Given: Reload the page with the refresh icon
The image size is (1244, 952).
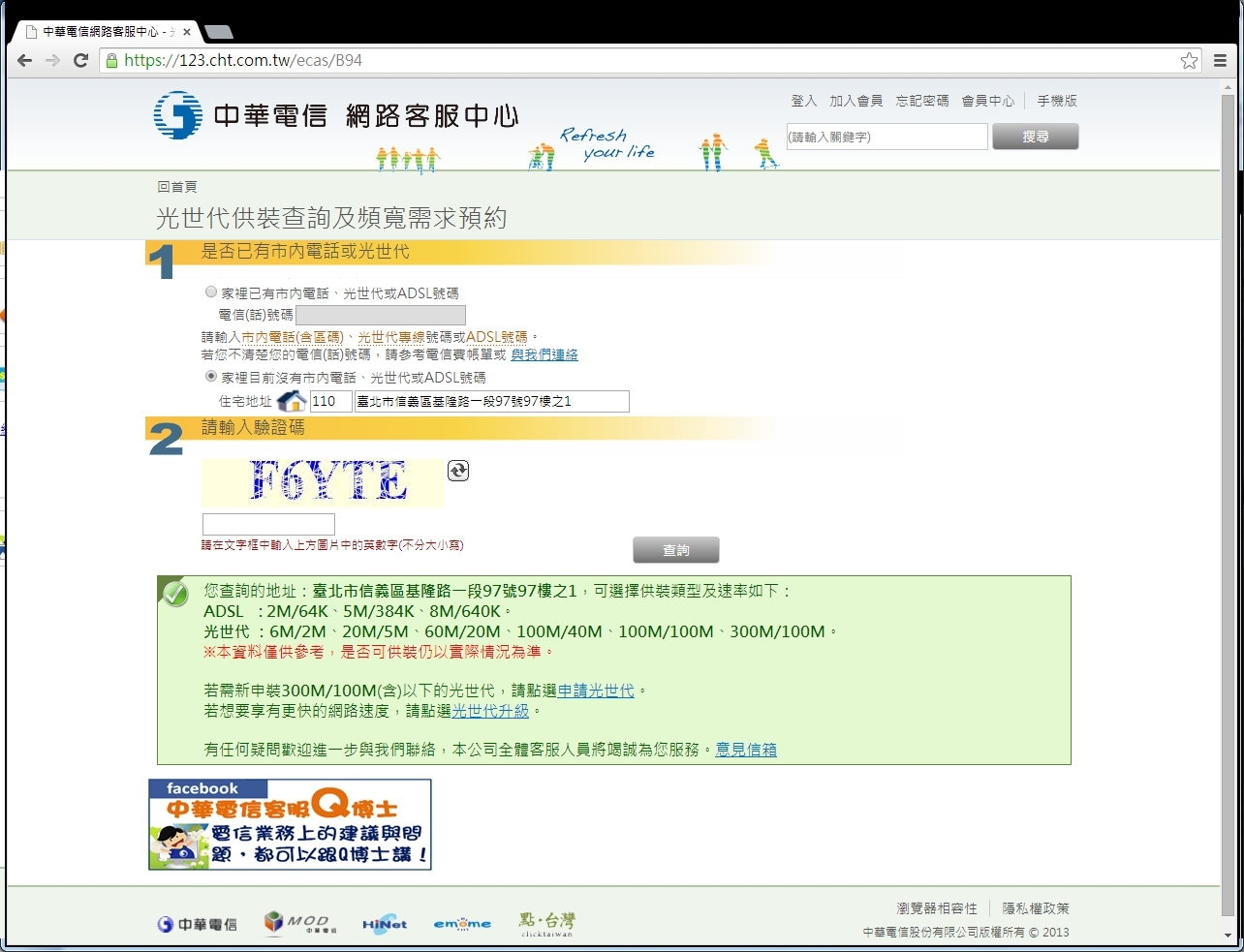Looking at the screenshot, I should coord(81,60).
